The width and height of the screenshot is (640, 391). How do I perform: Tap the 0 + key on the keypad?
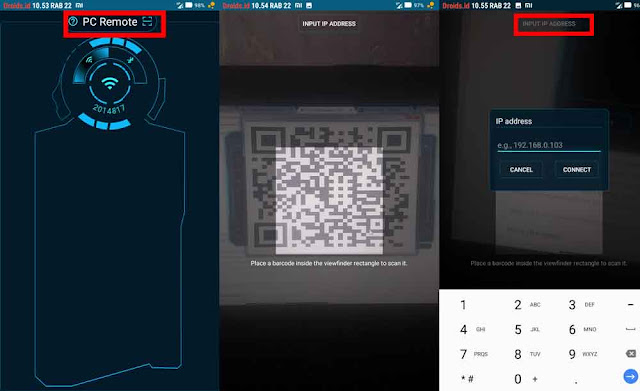click(x=525, y=379)
